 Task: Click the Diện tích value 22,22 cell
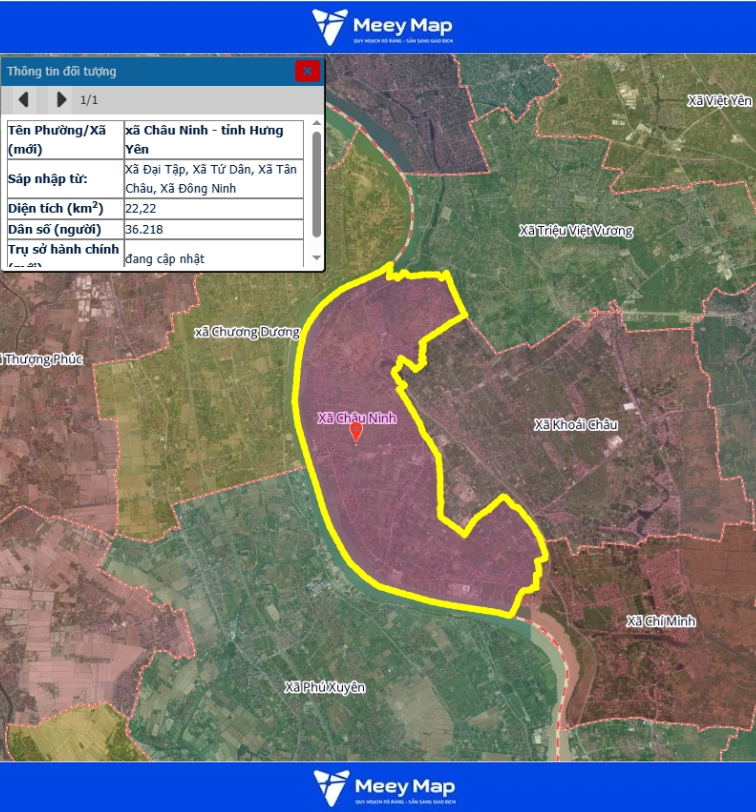214,209
